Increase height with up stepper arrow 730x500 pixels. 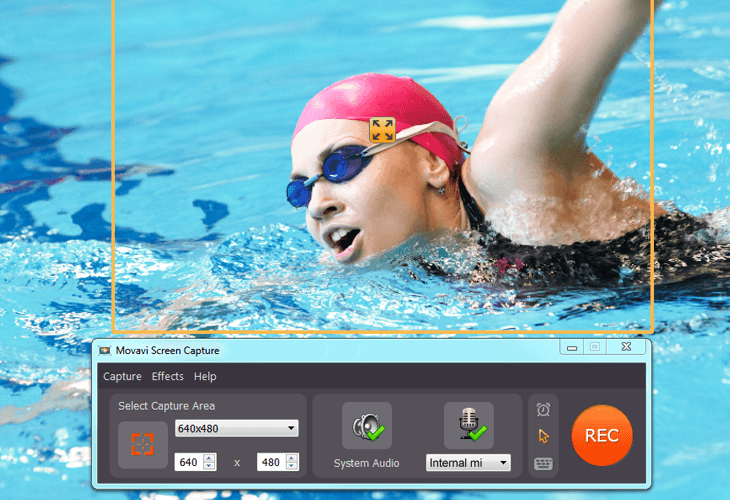pyautogui.click(x=292, y=458)
